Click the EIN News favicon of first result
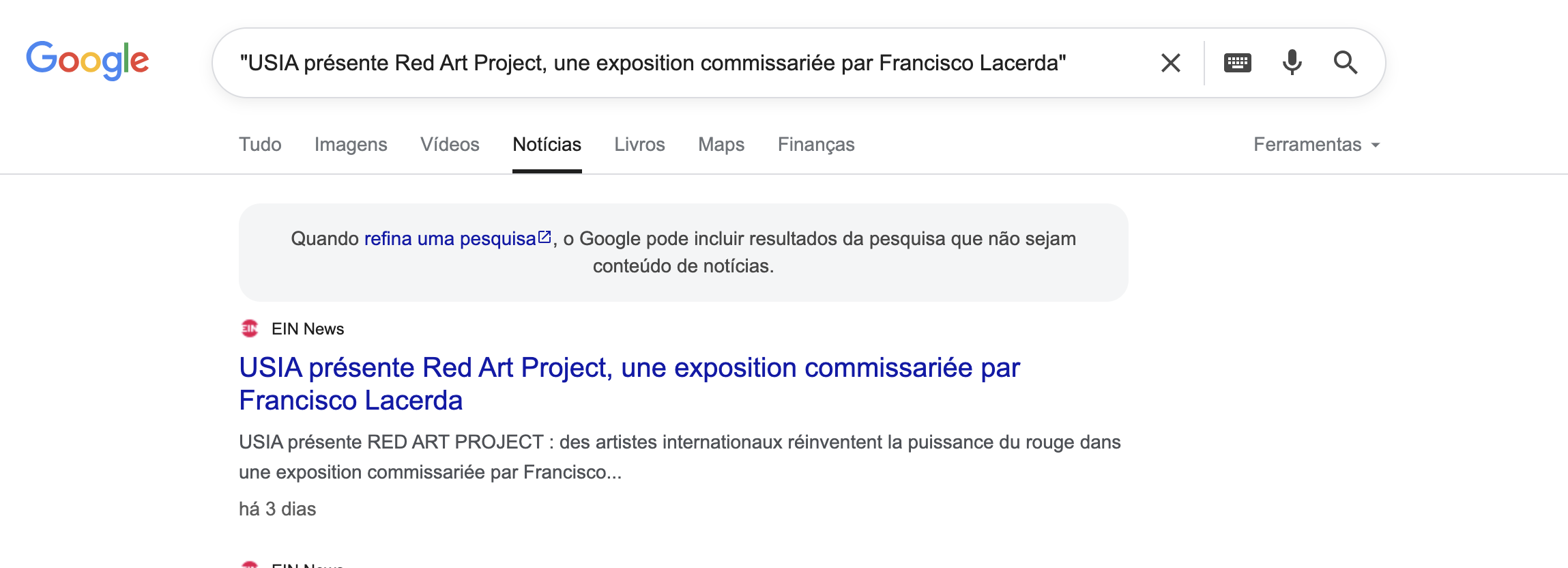This screenshot has width=1568, height=568. [250, 329]
